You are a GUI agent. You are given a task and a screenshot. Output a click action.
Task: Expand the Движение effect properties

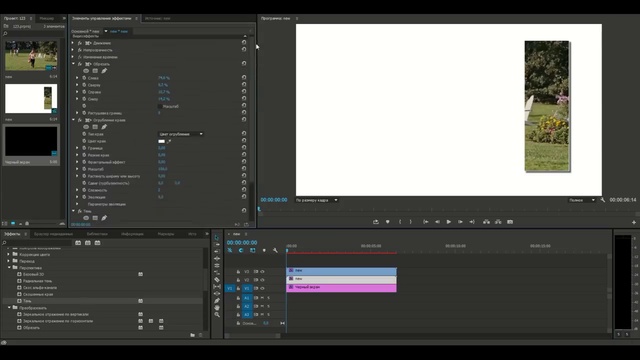(x=73, y=42)
